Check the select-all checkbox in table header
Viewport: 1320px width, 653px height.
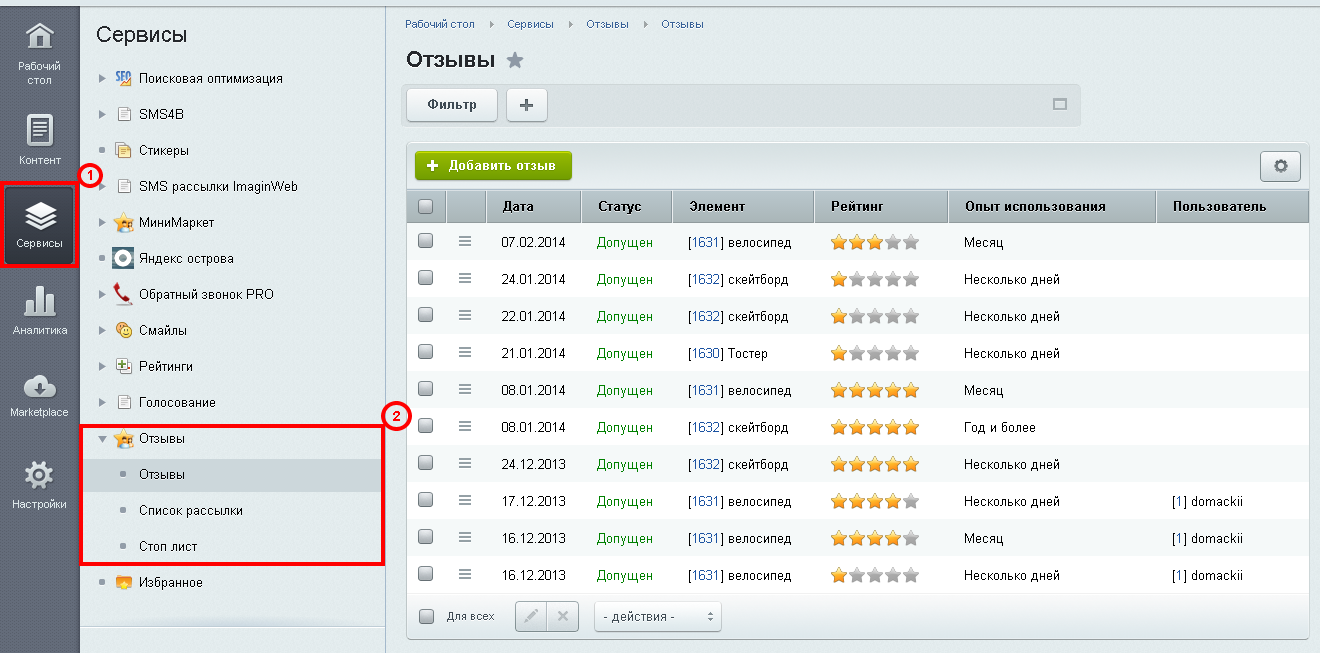pos(426,207)
